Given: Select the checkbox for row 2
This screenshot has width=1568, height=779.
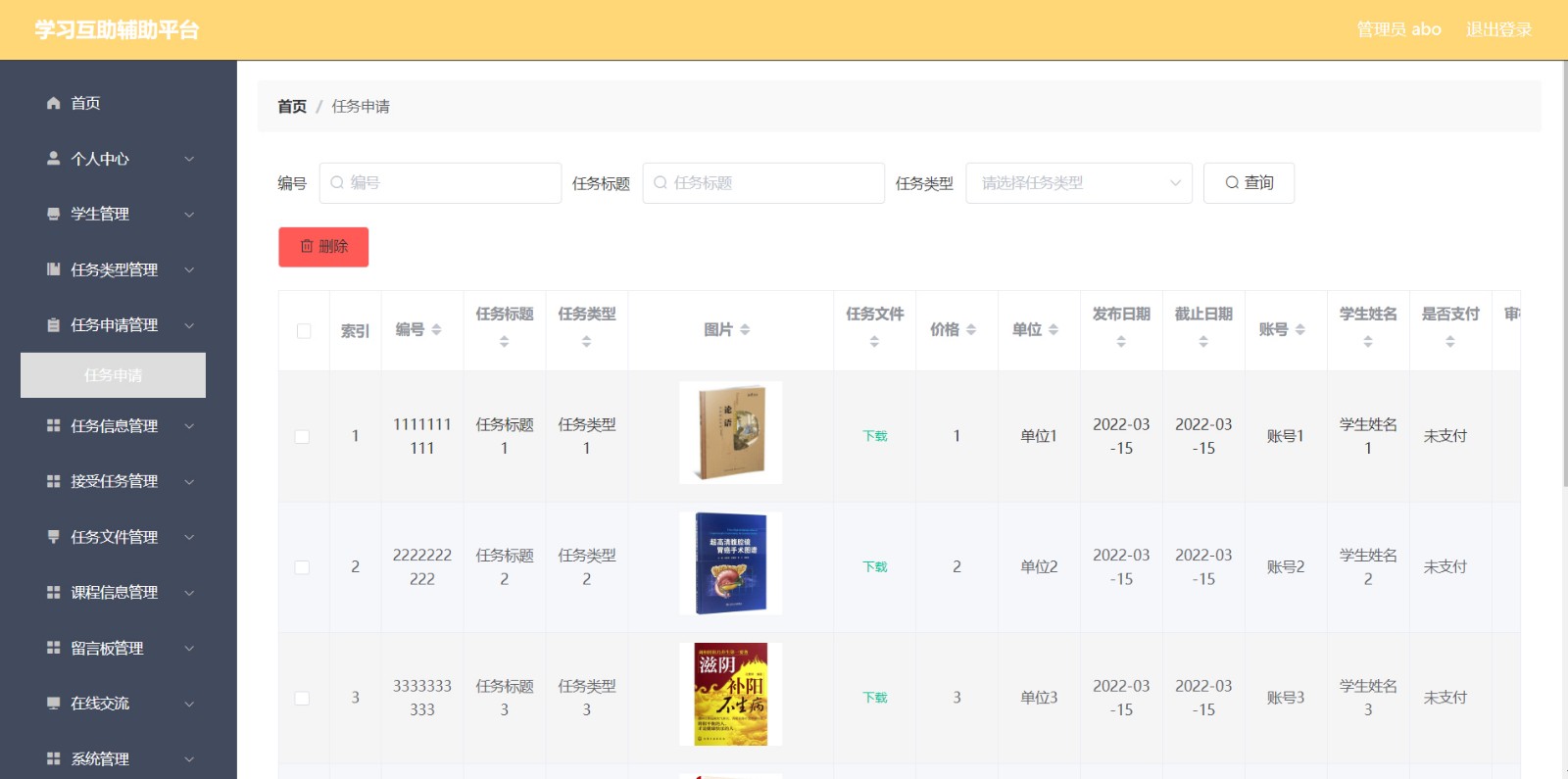Looking at the screenshot, I should (x=303, y=567).
